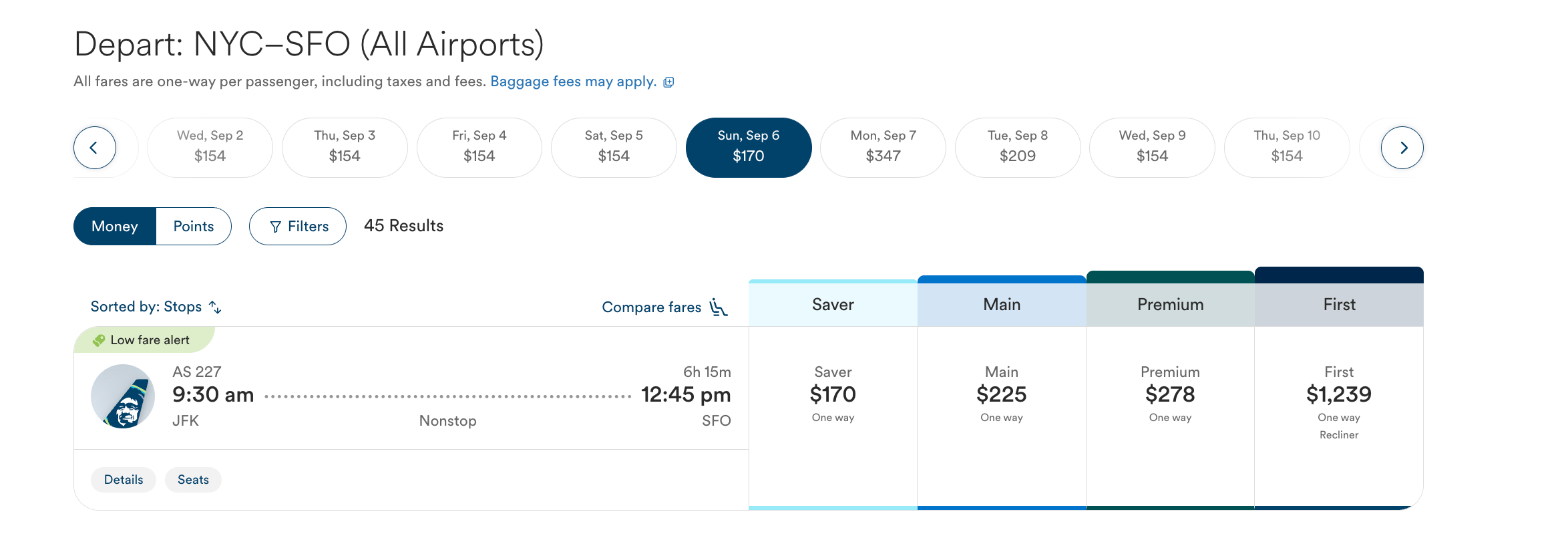View Seats for flight AS 227
Image resolution: width=1568 pixels, height=536 pixels.
pyautogui.click(x=193, y=480)
